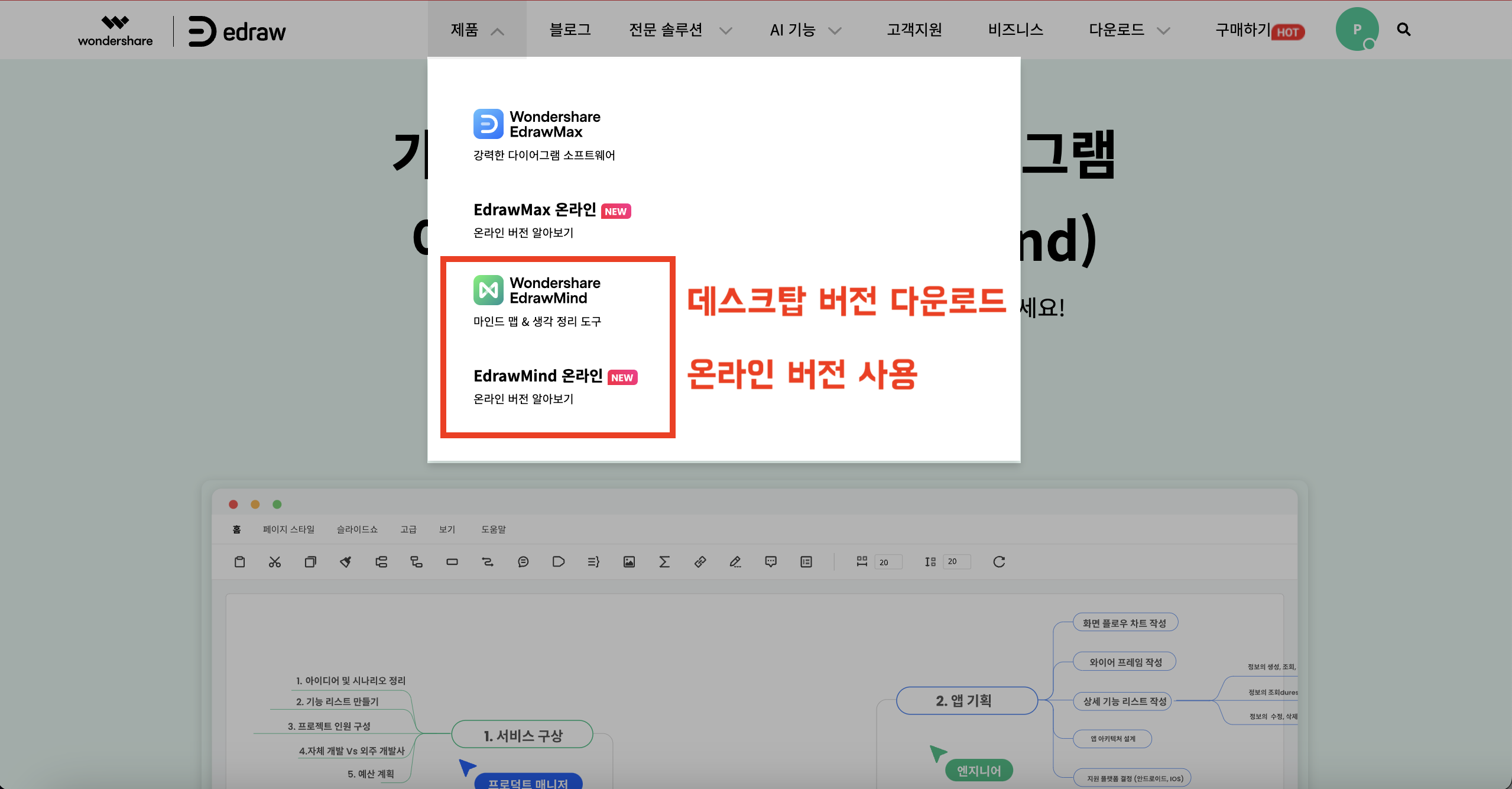Screen dimensions: 1512x789
Task: Click the floating topic rectangle icon
Action: (452, 562)
